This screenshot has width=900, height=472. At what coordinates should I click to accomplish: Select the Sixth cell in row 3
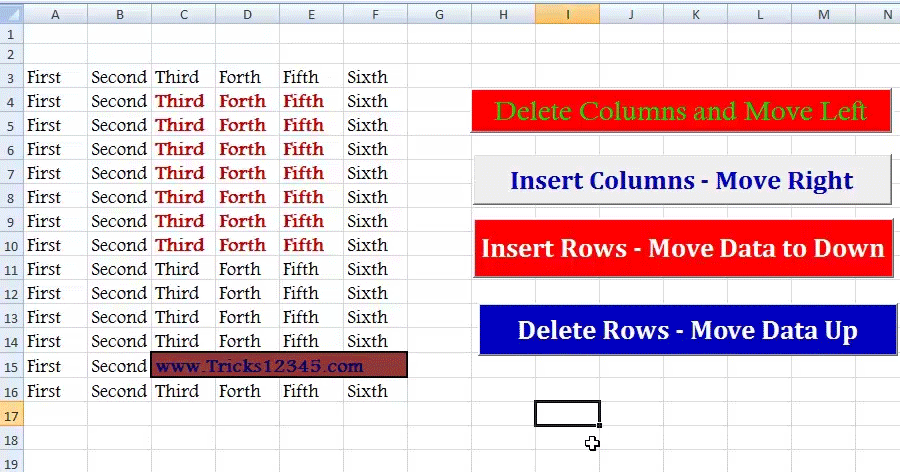point(375,77)
